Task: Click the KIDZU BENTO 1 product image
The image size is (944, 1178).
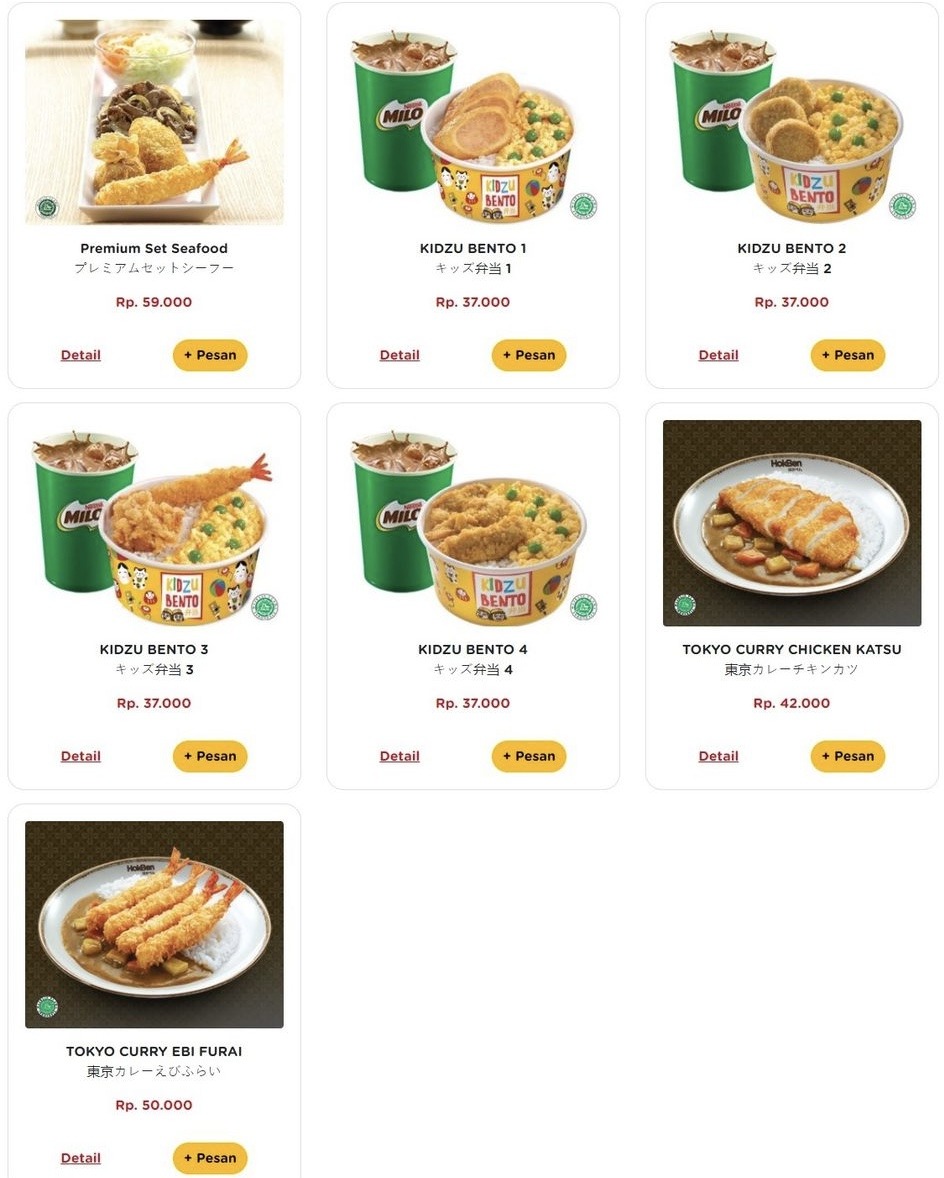Action: point(473,122)
